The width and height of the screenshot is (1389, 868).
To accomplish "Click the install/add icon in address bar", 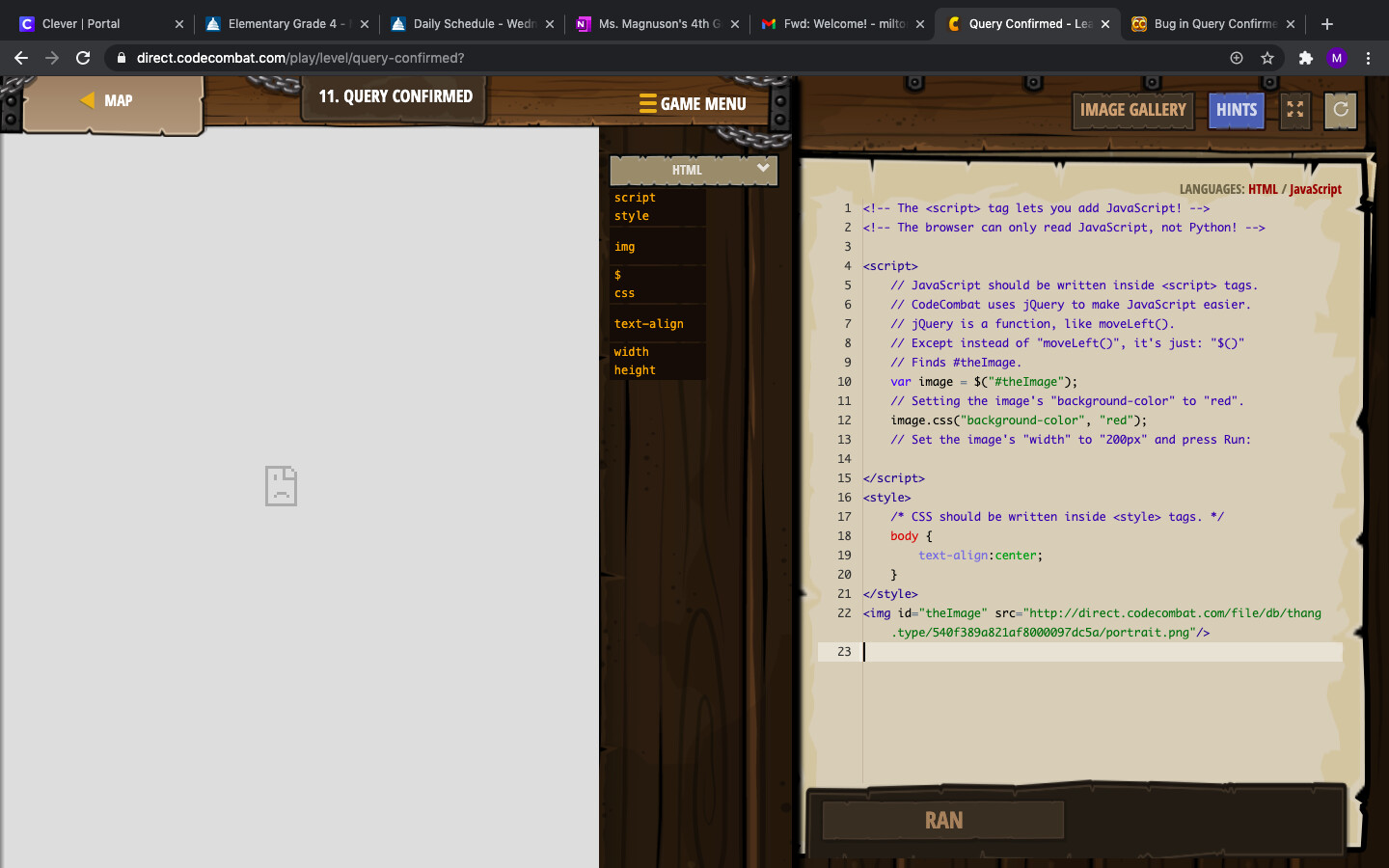I will point(1237,58).
